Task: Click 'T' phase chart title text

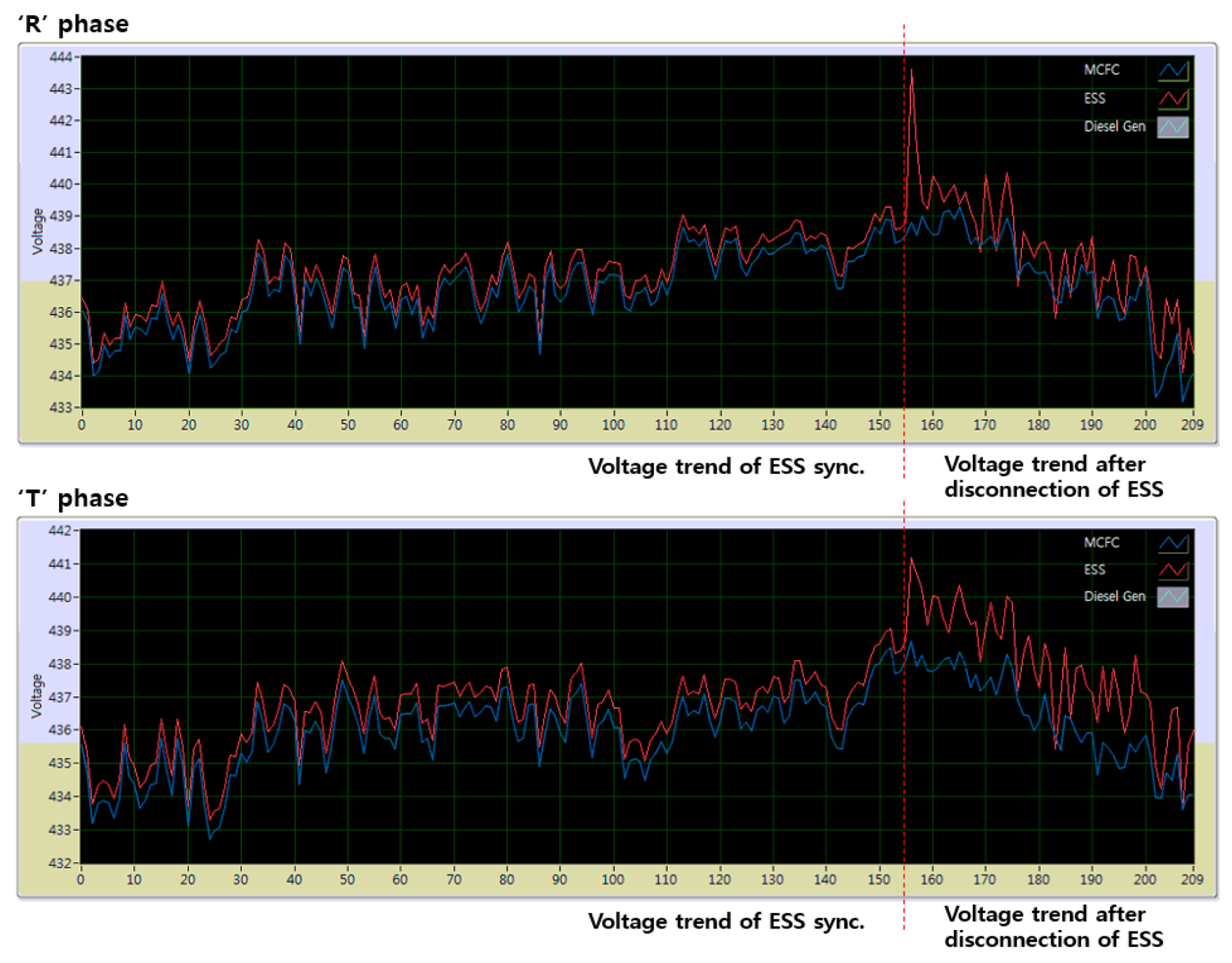Action: (73, 498)
